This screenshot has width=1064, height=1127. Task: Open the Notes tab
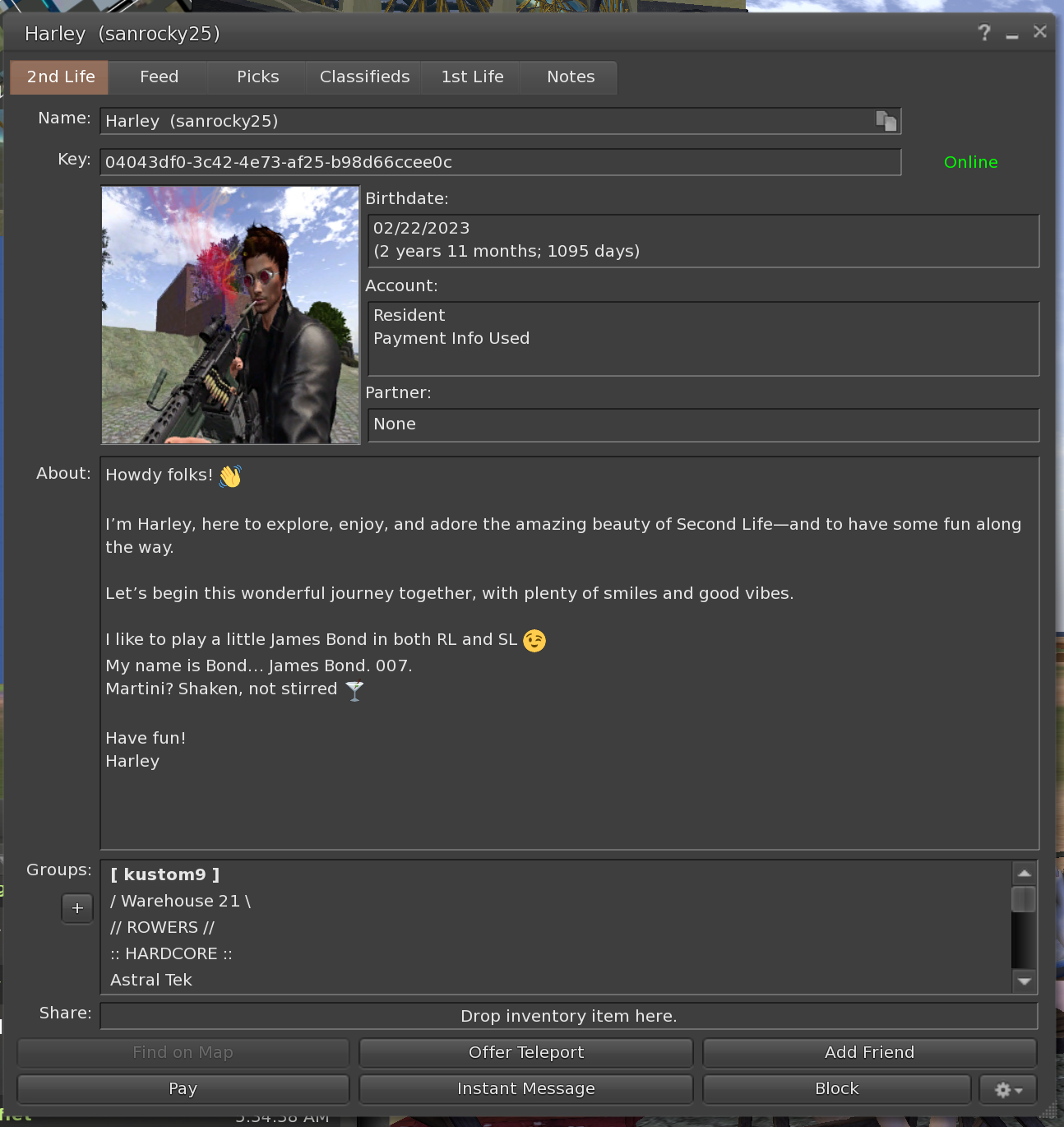coord(570,77)
